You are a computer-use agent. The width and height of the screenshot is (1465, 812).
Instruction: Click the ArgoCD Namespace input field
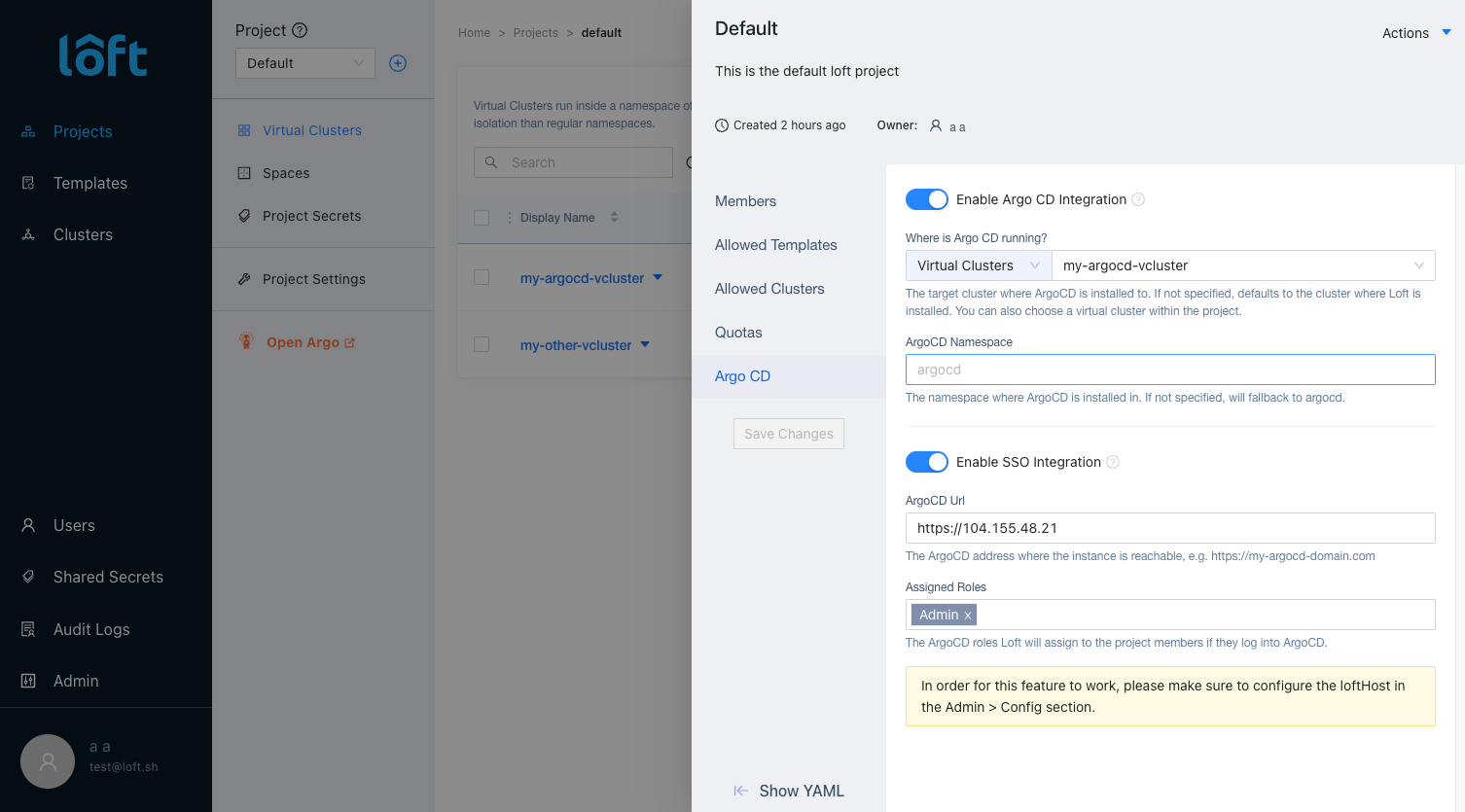coord(1169,370)
